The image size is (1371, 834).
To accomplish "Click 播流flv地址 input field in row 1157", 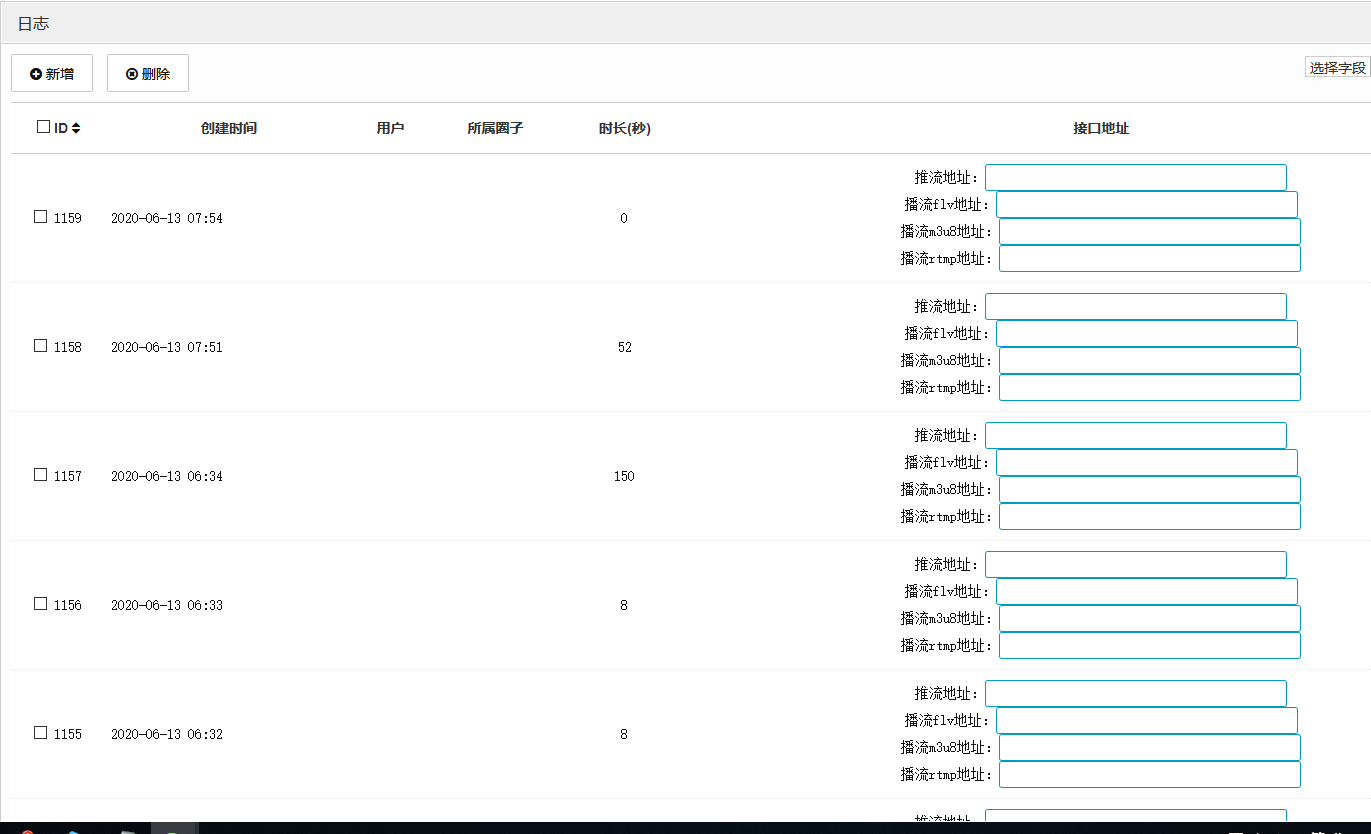I will click(1146, 463).
